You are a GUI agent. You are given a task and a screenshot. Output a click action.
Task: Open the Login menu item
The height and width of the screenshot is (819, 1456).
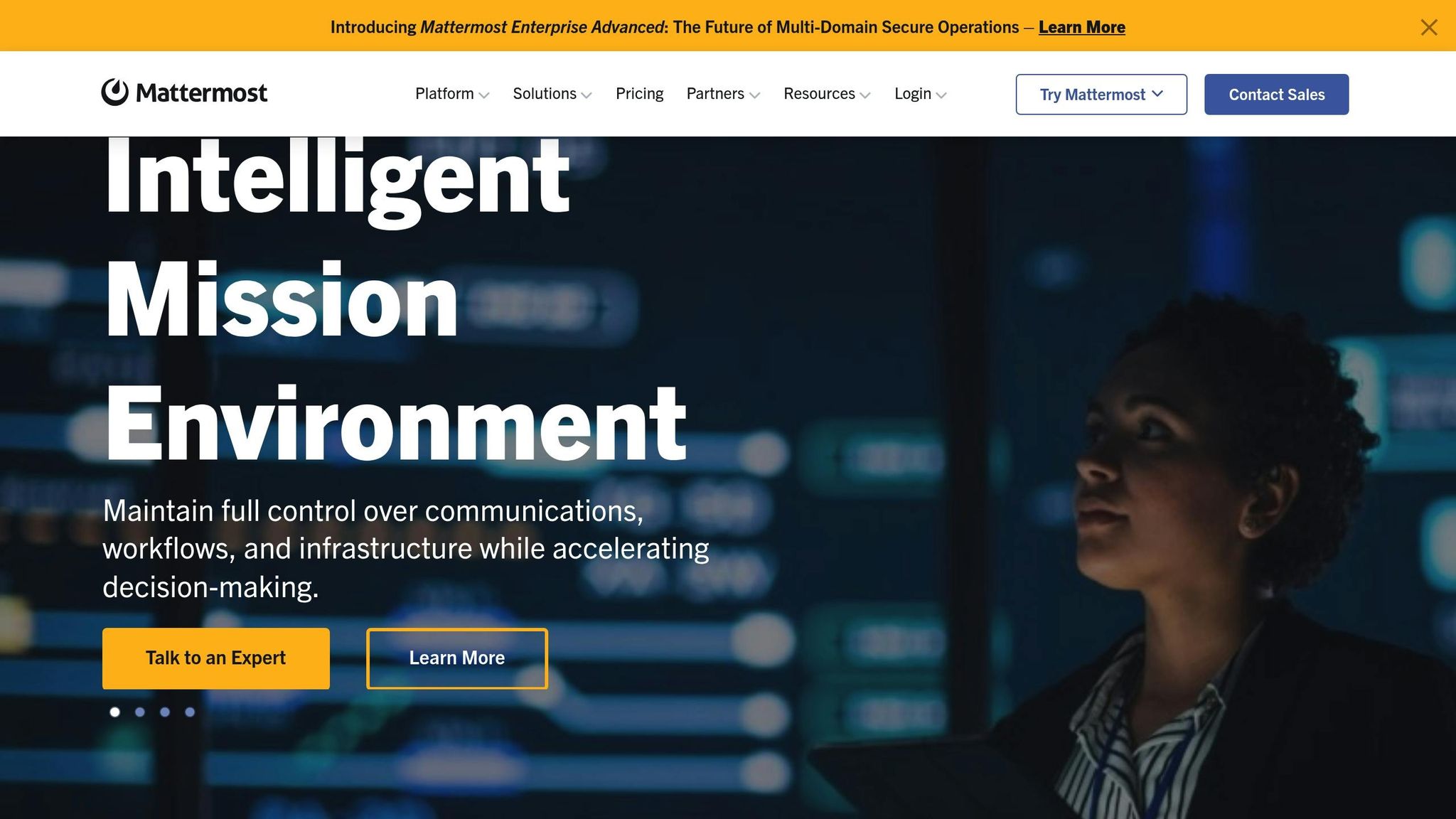[x=912, y=94]
